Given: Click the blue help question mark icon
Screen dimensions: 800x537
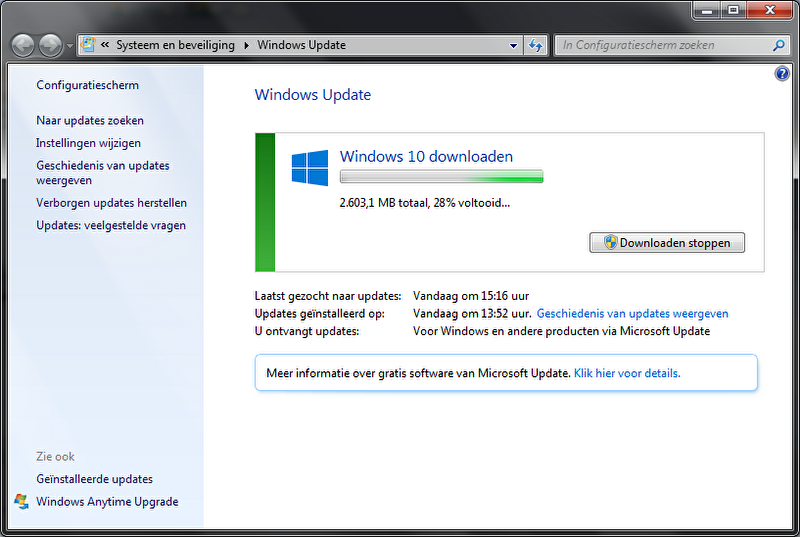Looking at the screenshot, I should tap(782, 74).
